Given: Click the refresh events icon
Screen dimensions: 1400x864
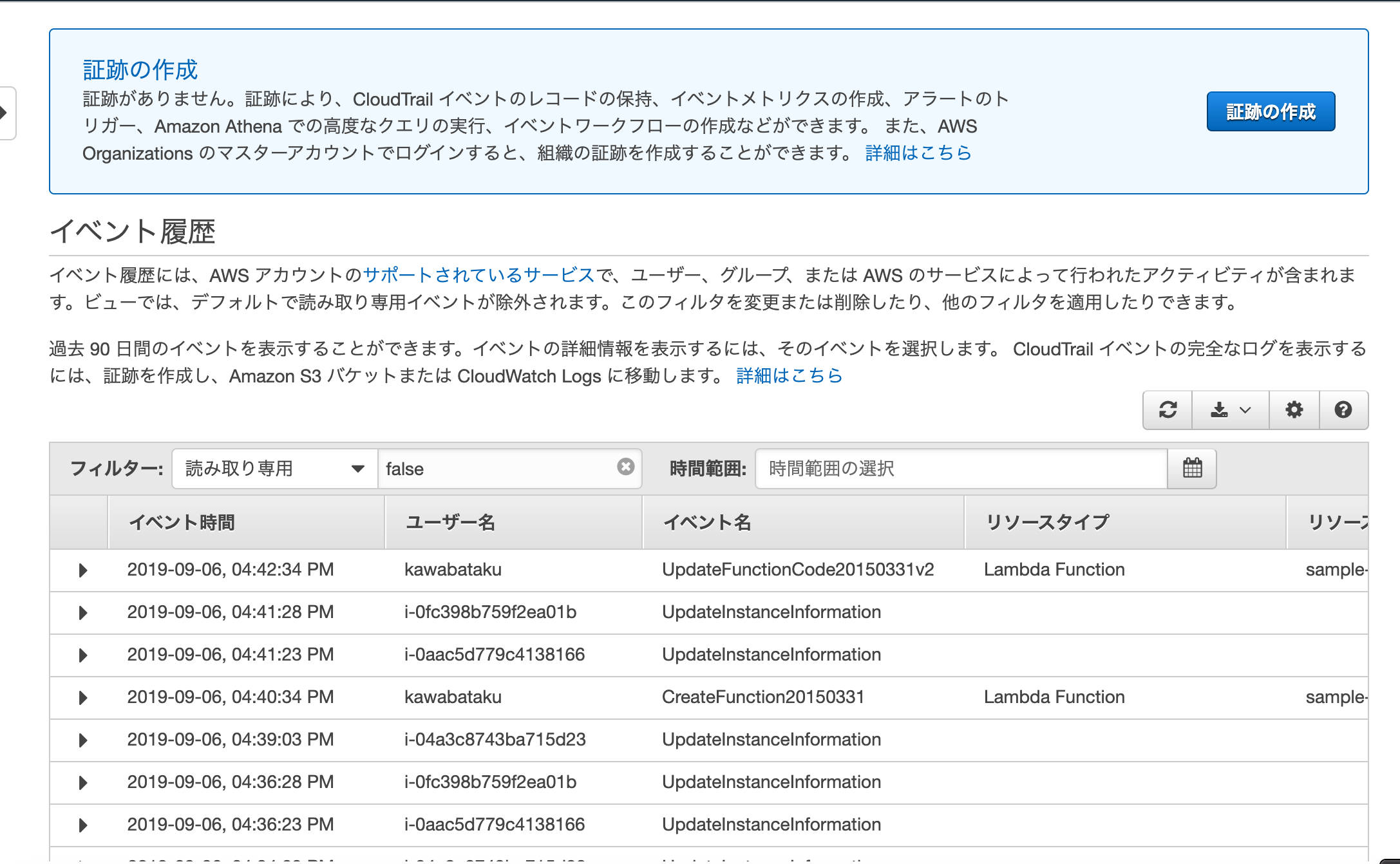Looking at the screenshot, I should 1168,410.
